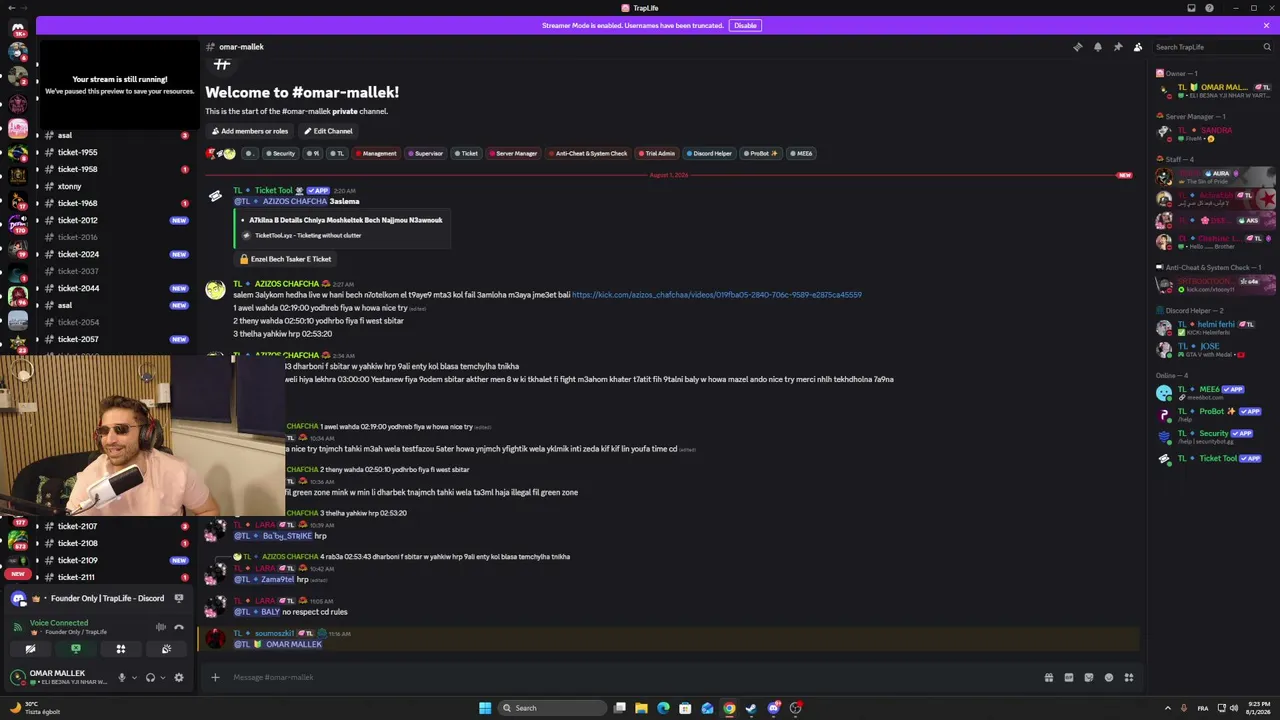Click the Search TrapLife field
This screenshot has height=720, width=1280.
click(x=1212, y=47)
